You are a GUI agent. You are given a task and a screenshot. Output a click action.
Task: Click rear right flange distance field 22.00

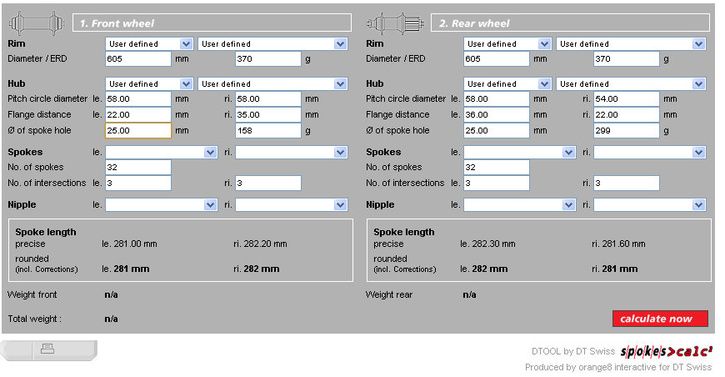627,115
